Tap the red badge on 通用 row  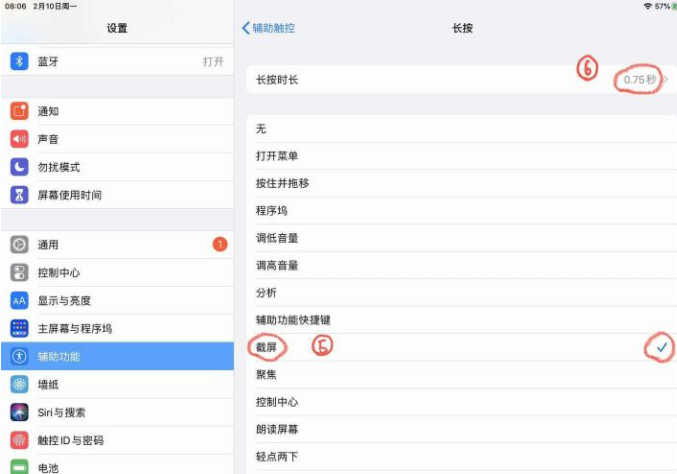pos(220,244)
